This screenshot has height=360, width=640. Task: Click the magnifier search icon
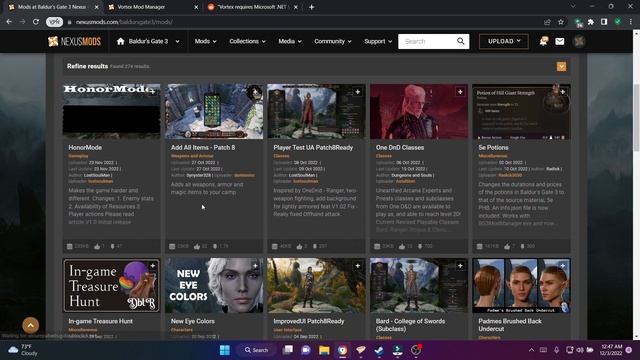461,41
